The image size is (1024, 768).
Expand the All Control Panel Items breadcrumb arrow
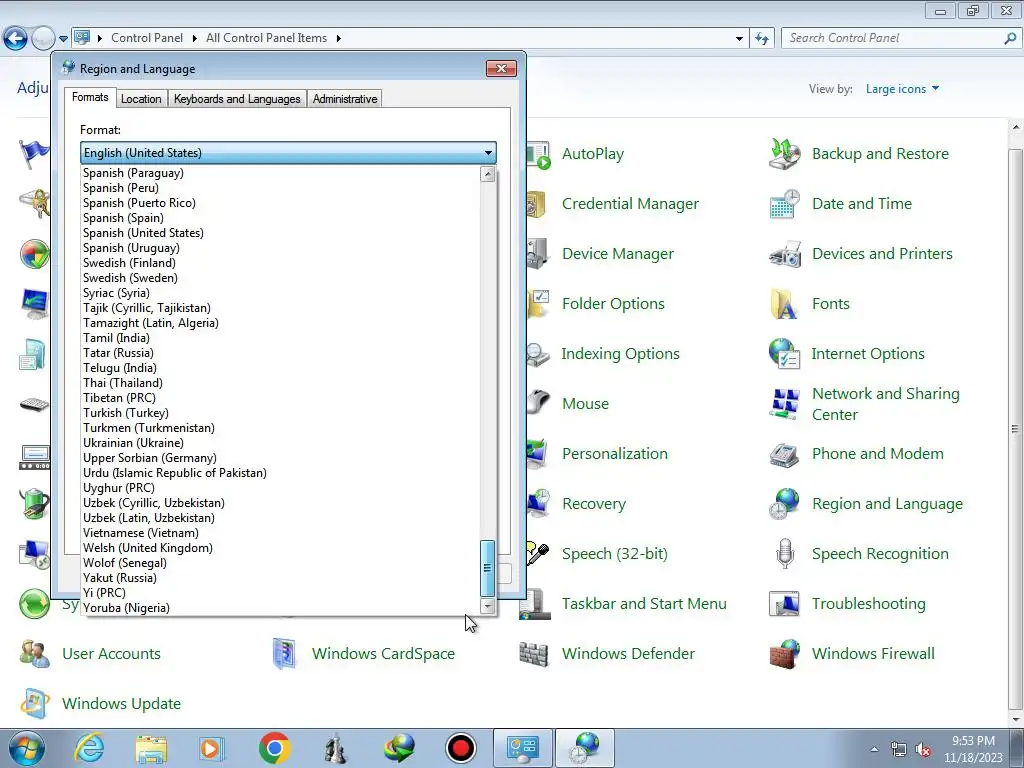[x=338, y=39]
